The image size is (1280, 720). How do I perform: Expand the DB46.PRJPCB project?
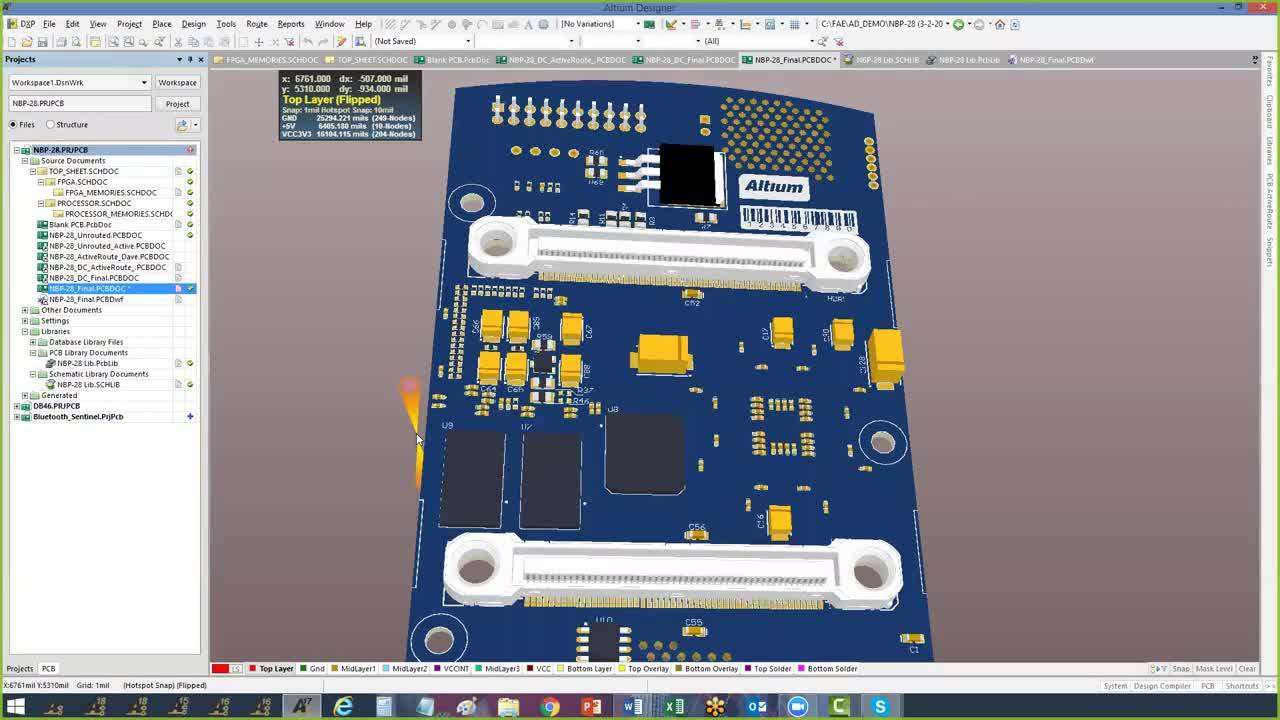pos(17,406)
